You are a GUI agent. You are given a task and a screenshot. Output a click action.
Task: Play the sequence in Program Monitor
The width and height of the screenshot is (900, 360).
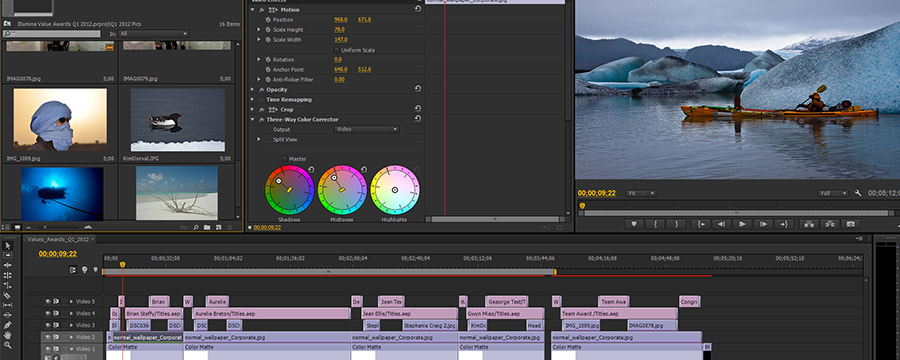tap(743, 224)
